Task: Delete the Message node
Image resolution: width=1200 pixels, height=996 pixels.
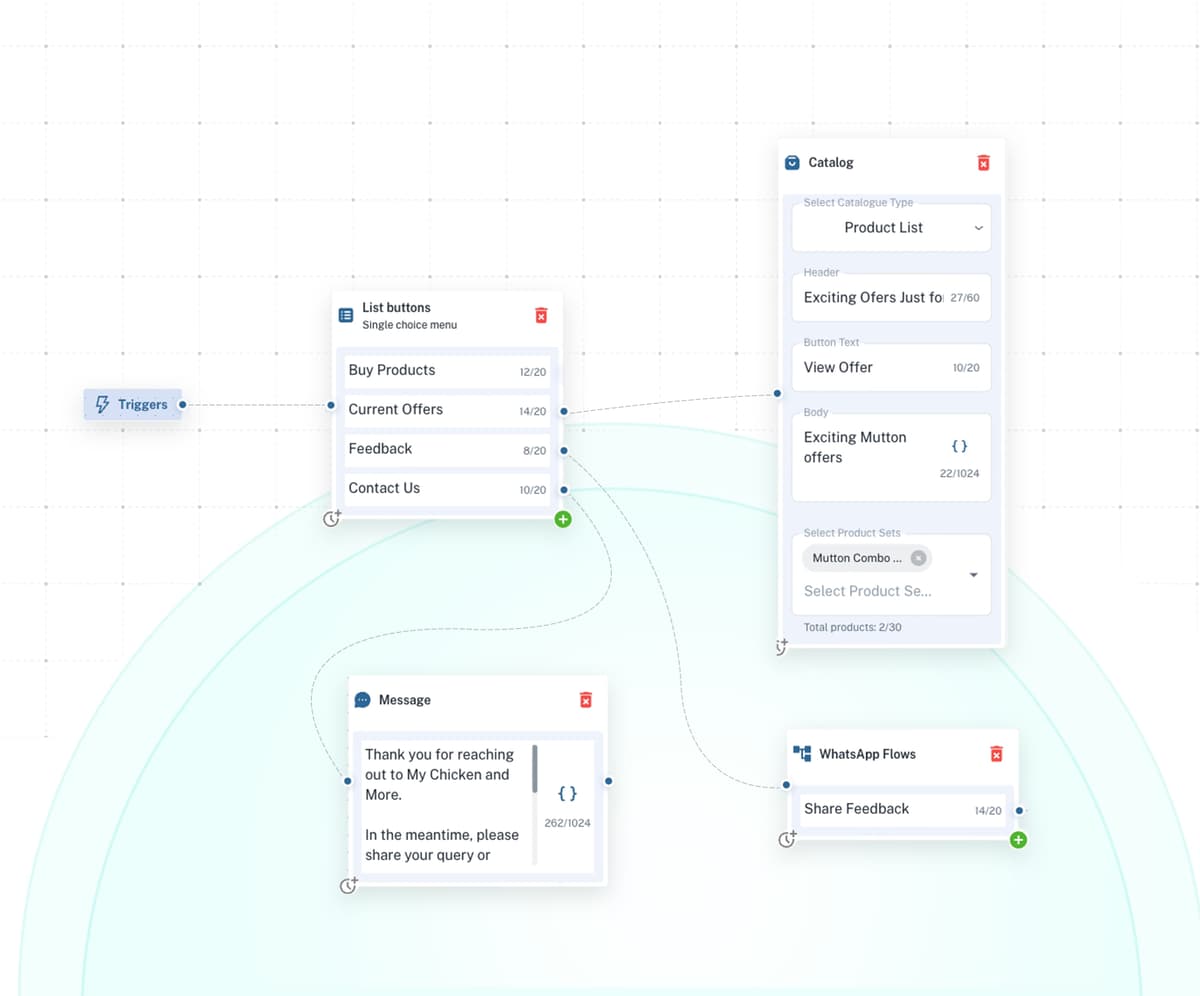Action: pyautogui.click(x=586, y=700)
